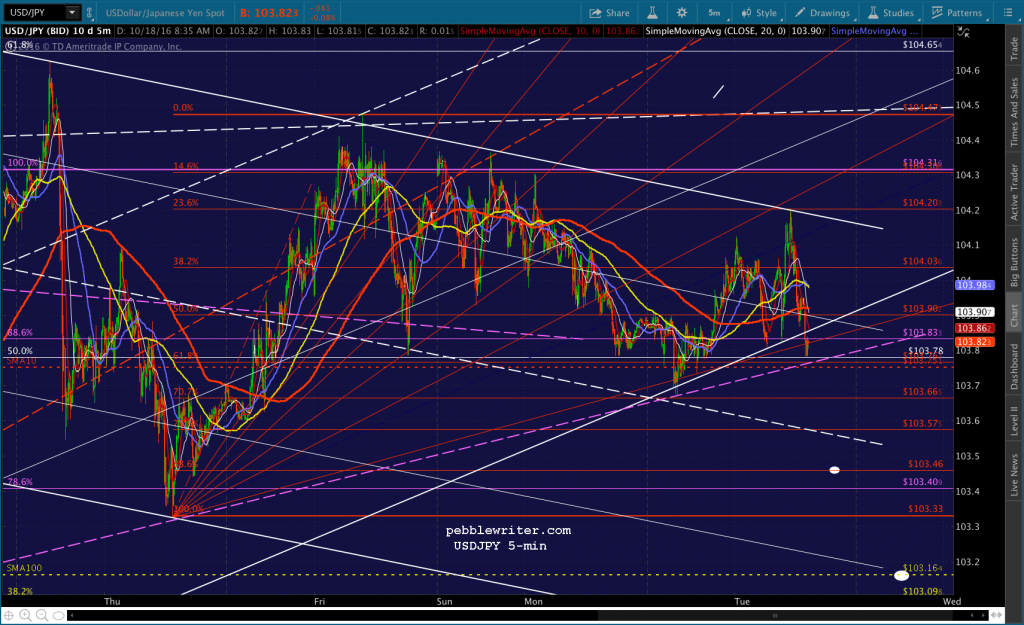This screenshot has height=625, width=1024.
Task: Open the Drawings menu
Action: (822, 13)
